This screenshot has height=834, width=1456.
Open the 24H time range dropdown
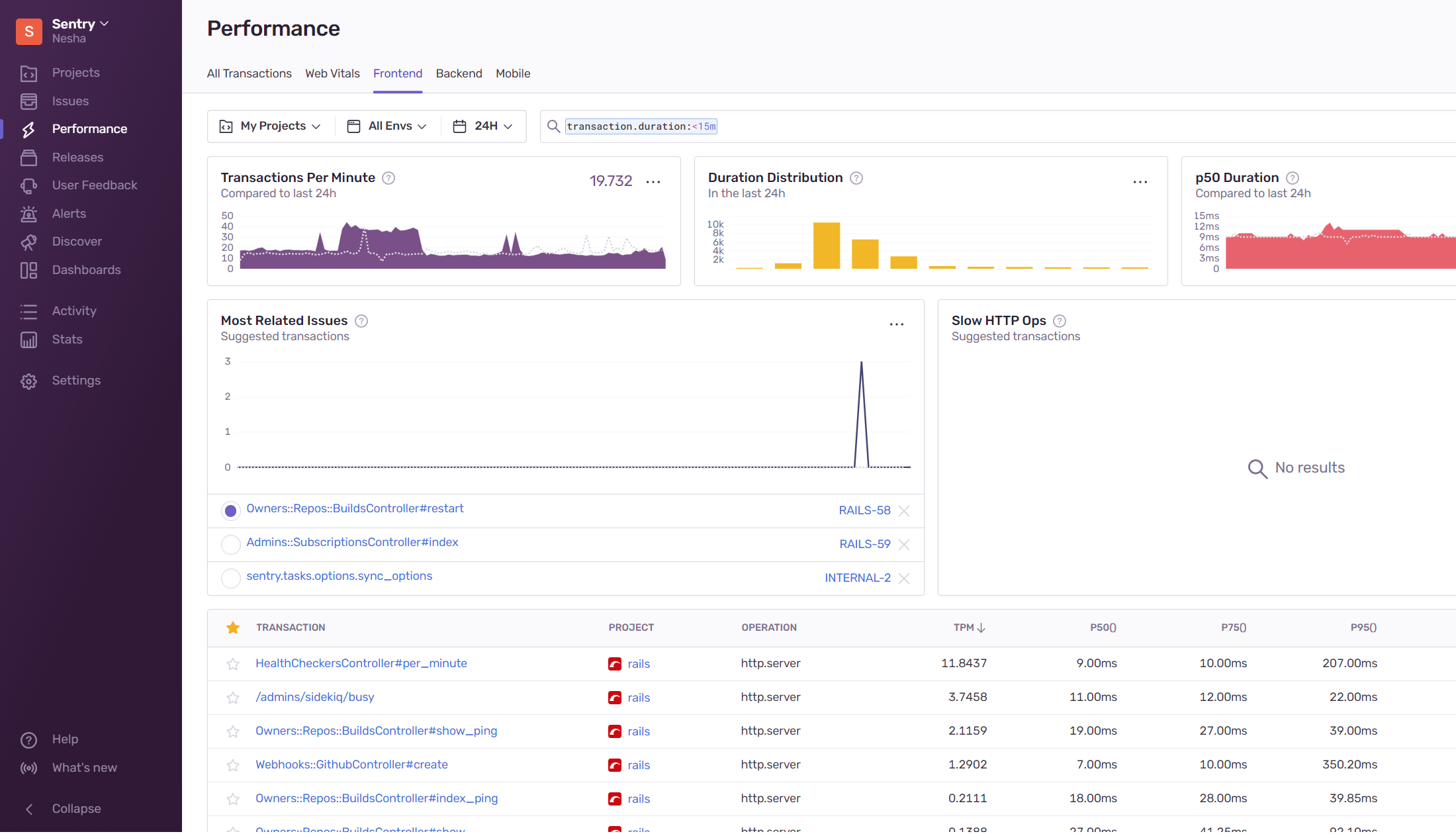coord(483,126)
